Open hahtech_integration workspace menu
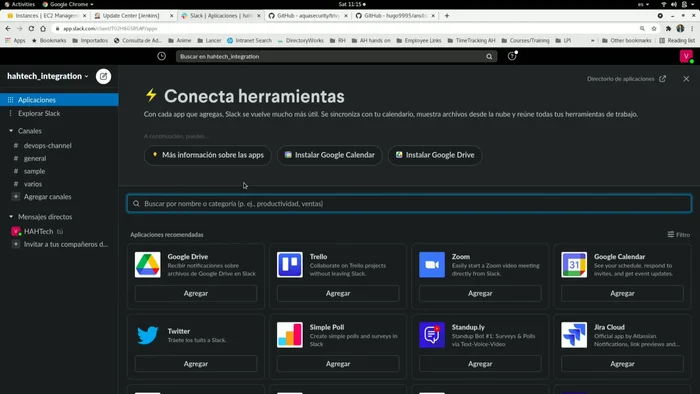Screen dimensions: 700x394 (x=48, y=76)
